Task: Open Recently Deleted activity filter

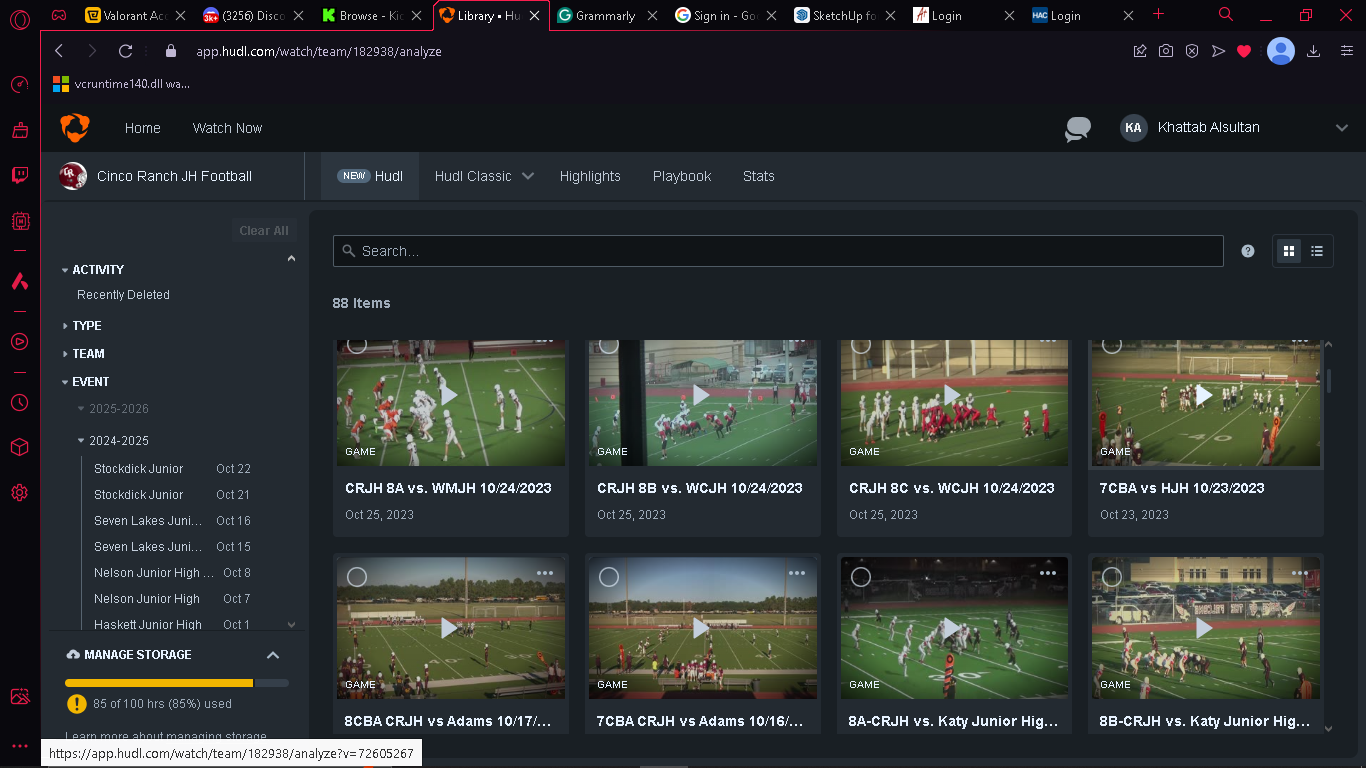Action: click(x=123, y=295)
